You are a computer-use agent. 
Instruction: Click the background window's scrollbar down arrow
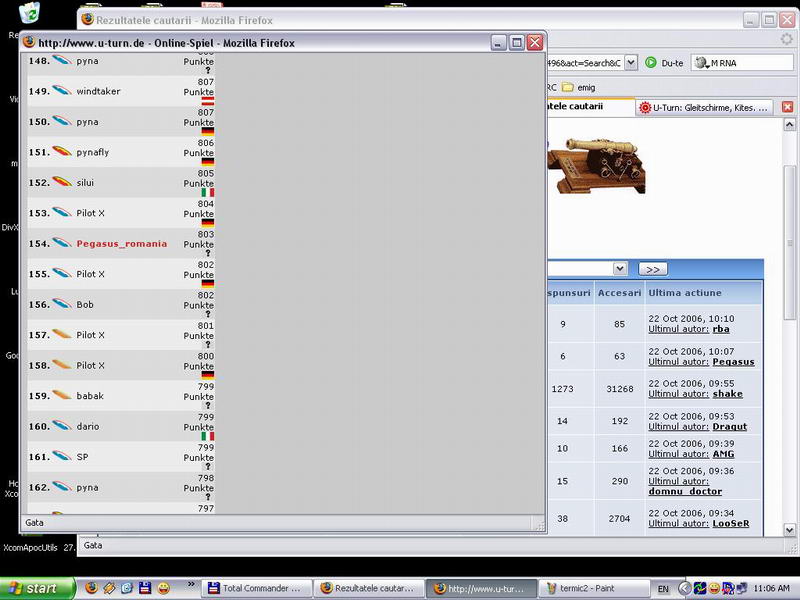[789, 530]
